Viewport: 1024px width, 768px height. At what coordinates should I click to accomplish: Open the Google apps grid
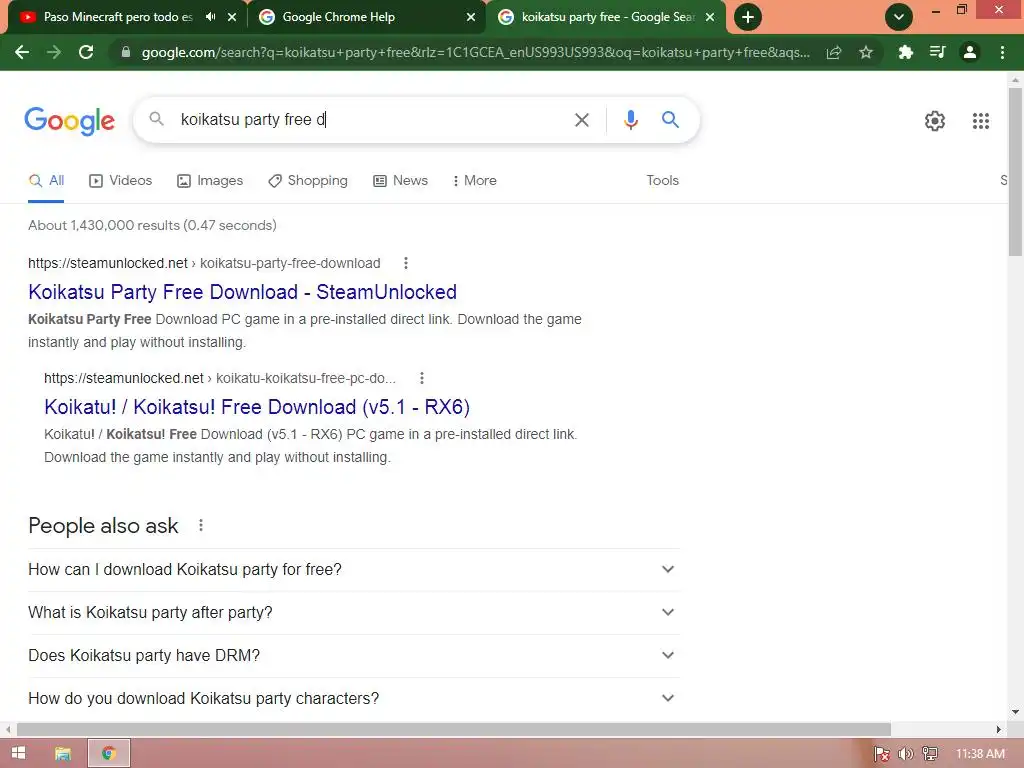click(980, 121)
